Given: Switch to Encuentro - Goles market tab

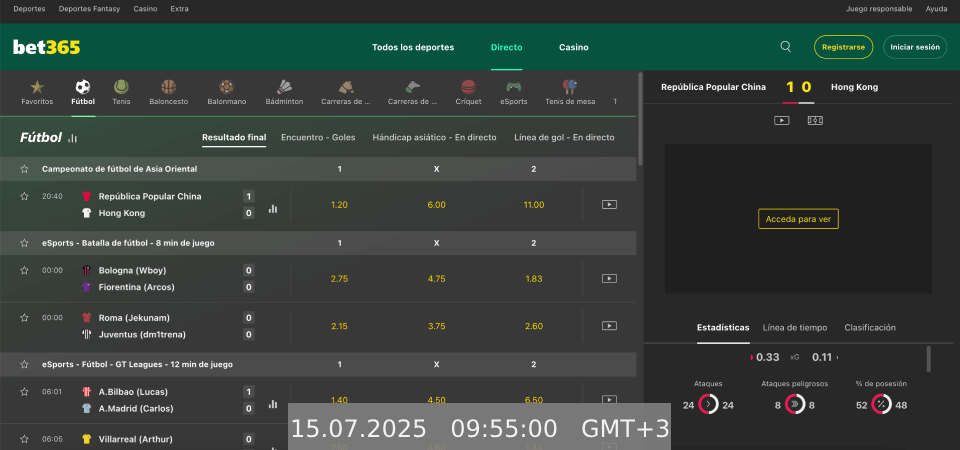Looking at the screenshot, I should (318, 137).
